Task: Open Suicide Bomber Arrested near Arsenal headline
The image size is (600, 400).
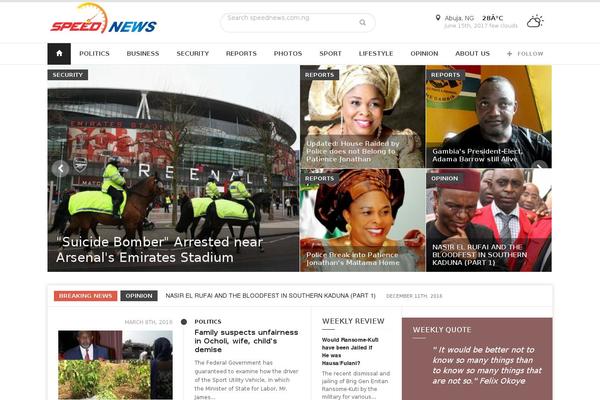Action: (x=160, y=250)
